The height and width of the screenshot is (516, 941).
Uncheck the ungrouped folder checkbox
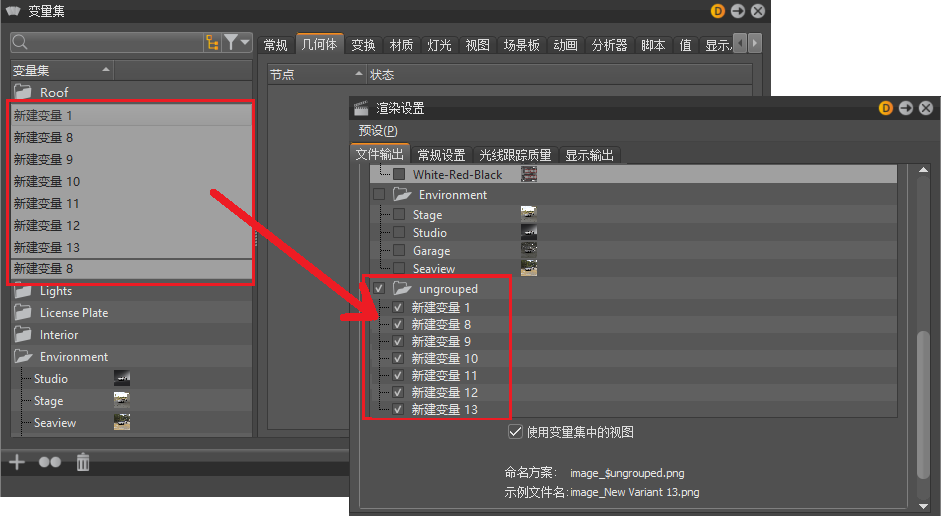point(379,289)
